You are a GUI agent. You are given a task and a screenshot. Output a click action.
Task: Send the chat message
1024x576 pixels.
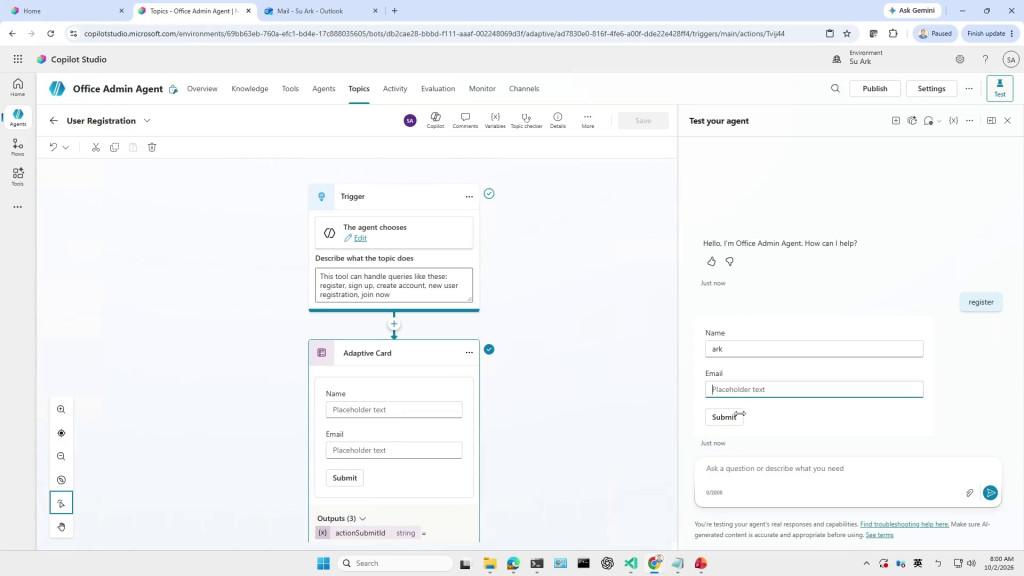tap(990, 493)
